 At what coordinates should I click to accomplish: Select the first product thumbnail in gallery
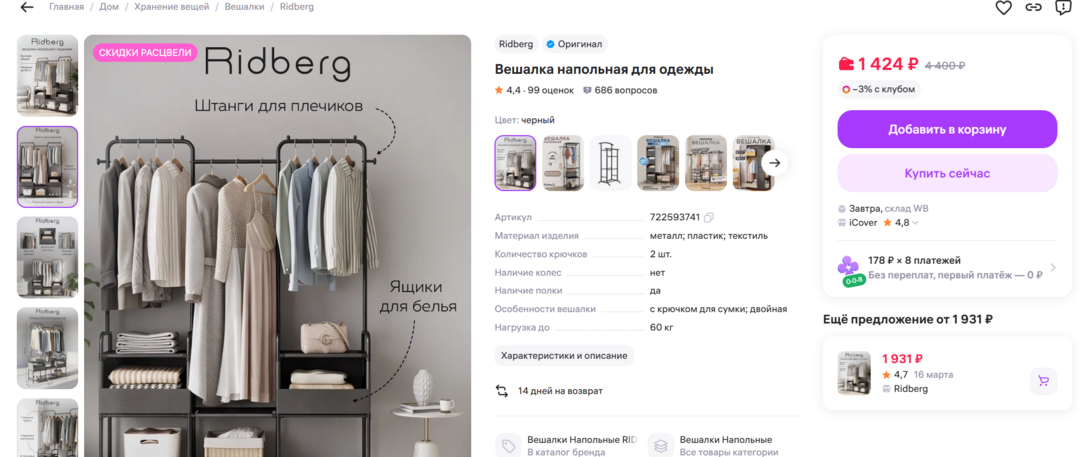47,75
